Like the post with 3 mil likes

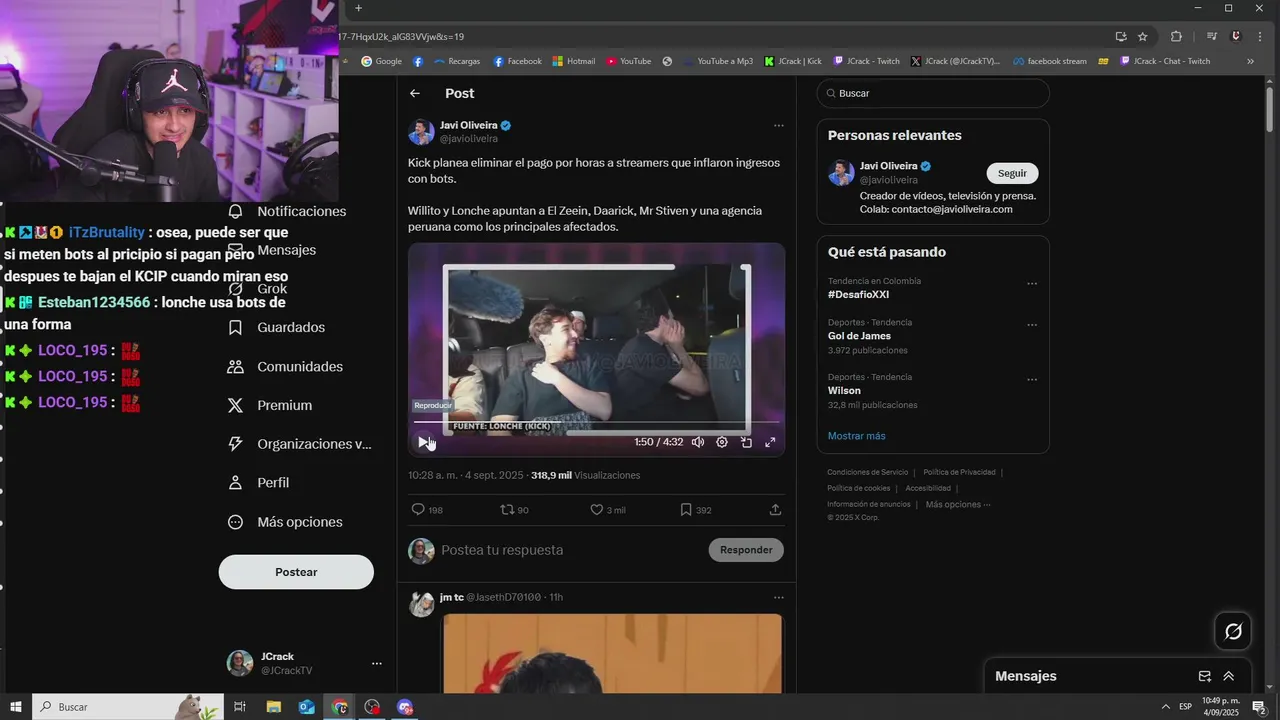608,510
